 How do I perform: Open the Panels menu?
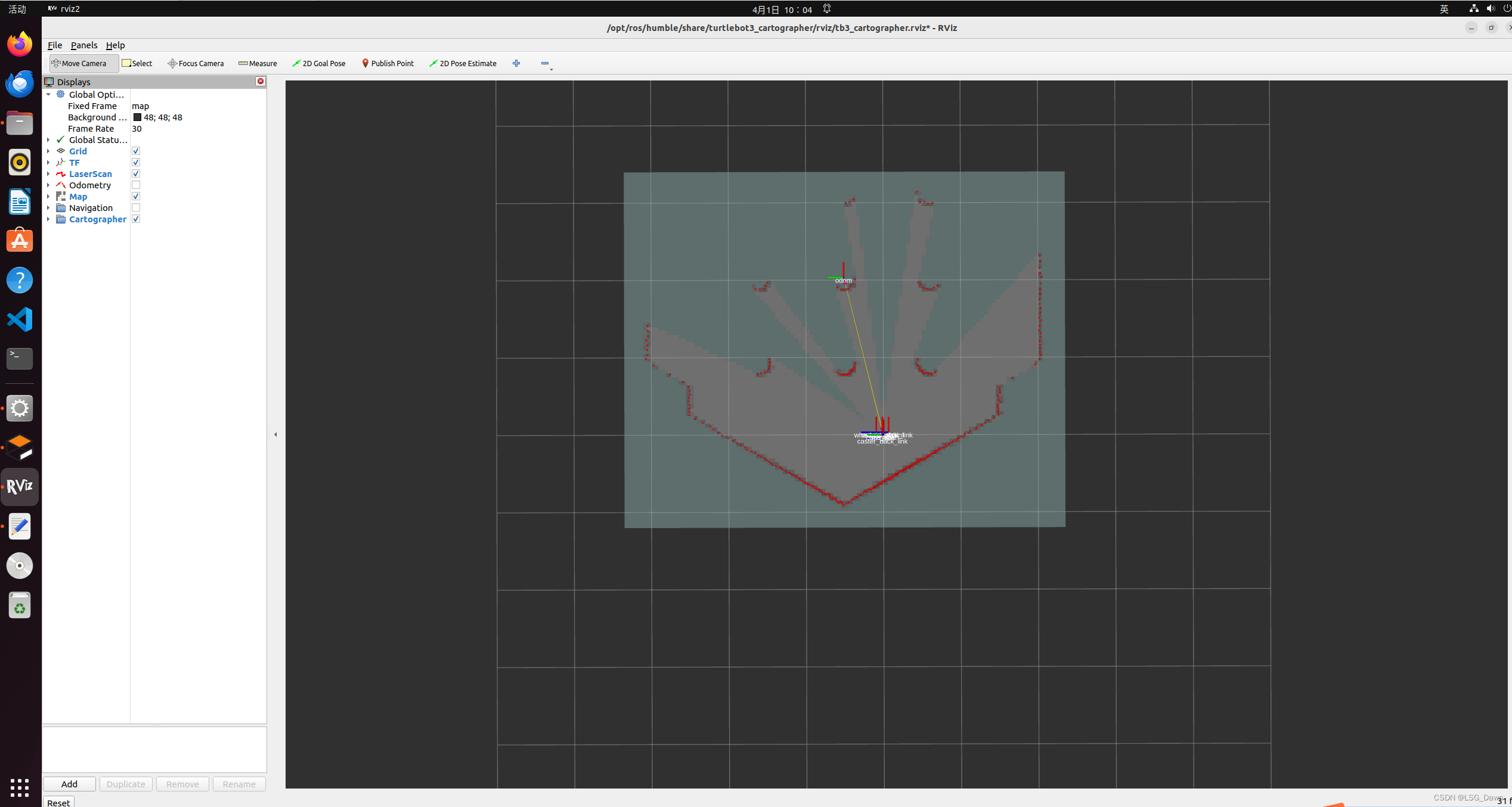(x=84, y=45)
